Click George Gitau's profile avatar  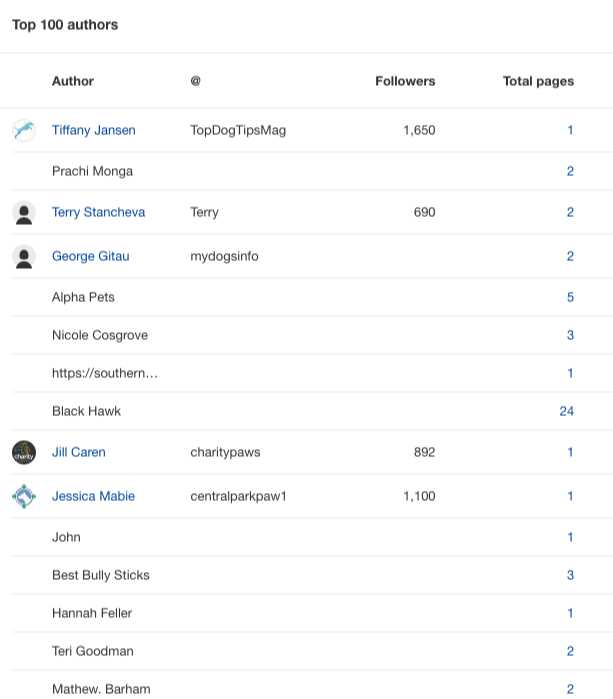pos(24,256)
